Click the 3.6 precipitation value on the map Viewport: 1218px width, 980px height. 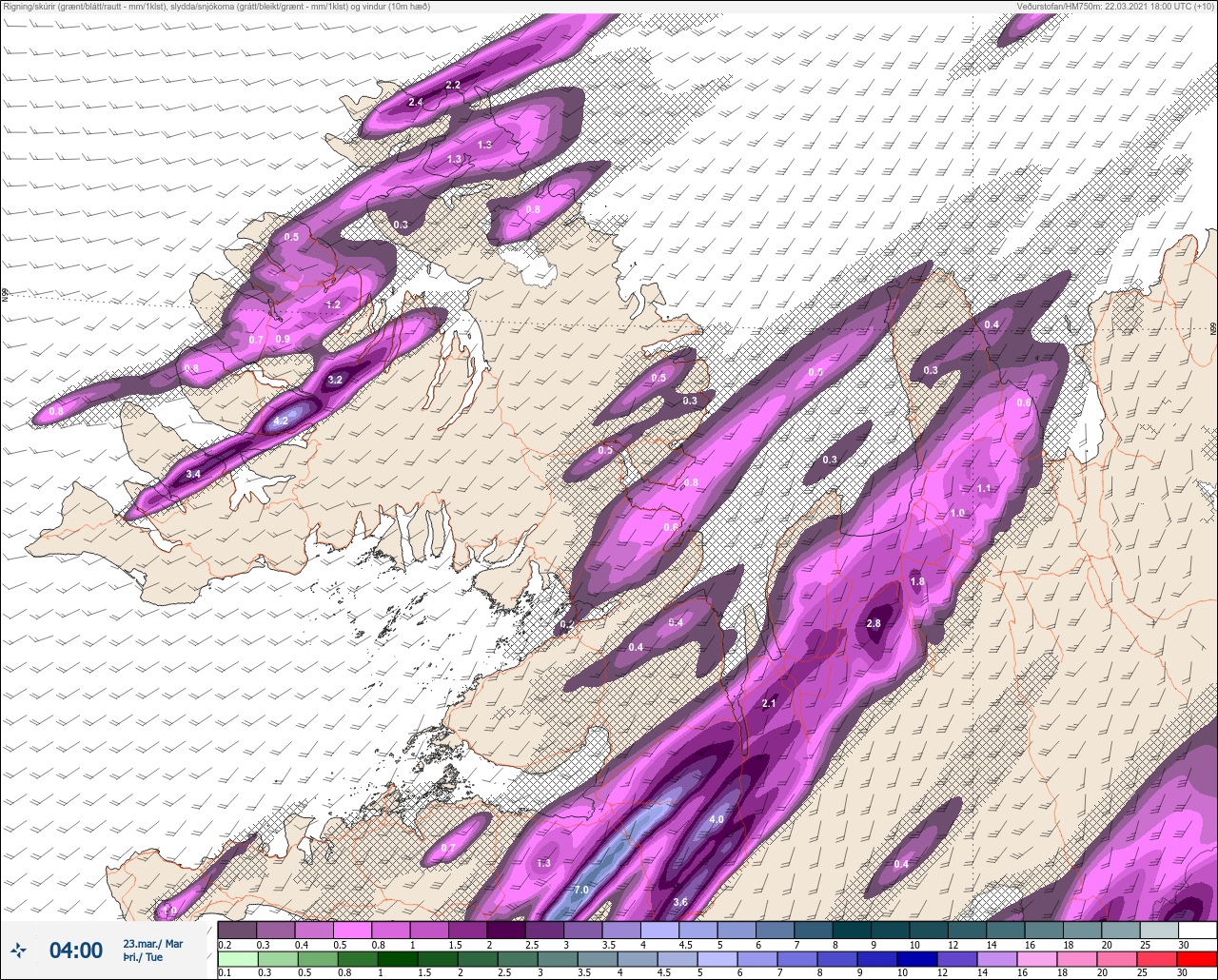(680, 902)
